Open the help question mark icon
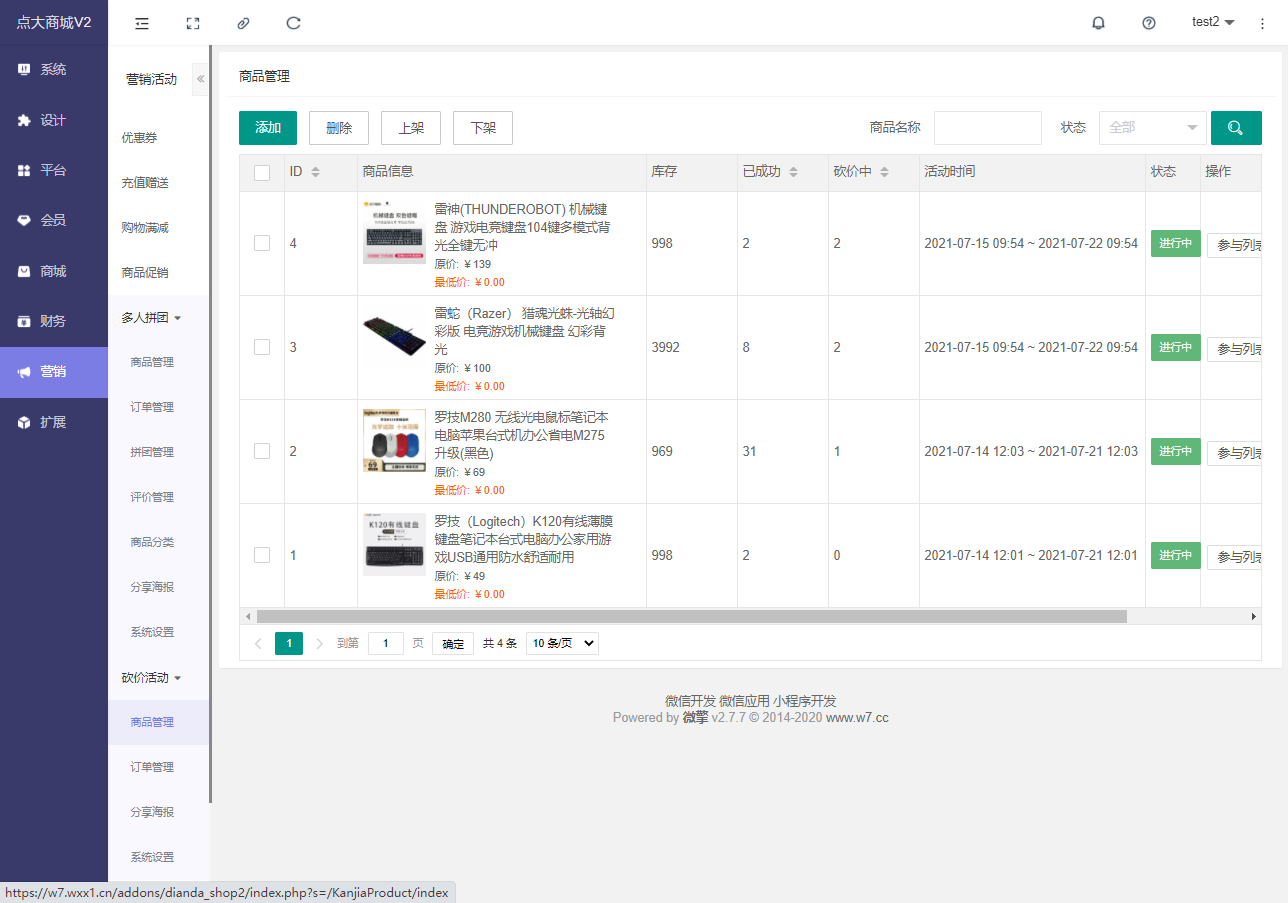This screenshot has width=1288, height=903. 1149,23
